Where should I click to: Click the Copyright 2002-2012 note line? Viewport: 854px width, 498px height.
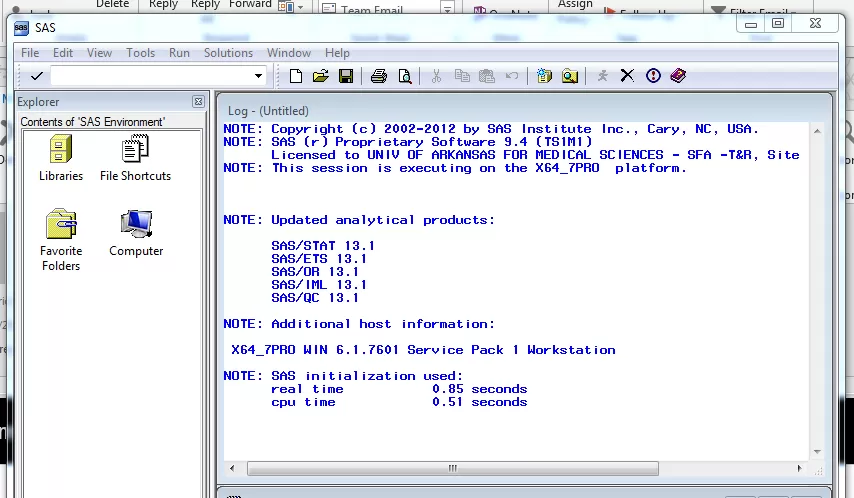(x=491, y=129)
